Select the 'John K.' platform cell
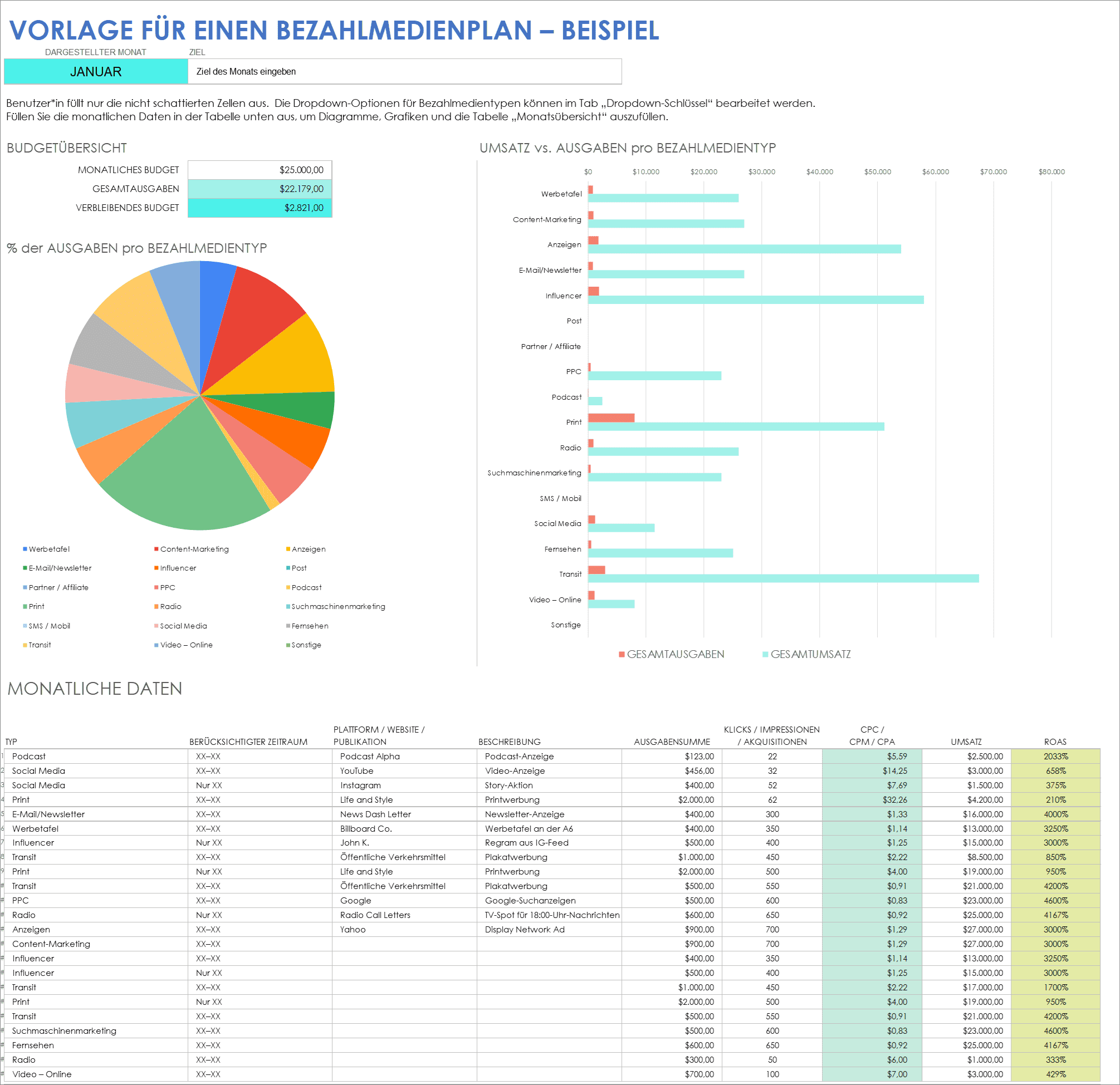 [x=404, y=843]
